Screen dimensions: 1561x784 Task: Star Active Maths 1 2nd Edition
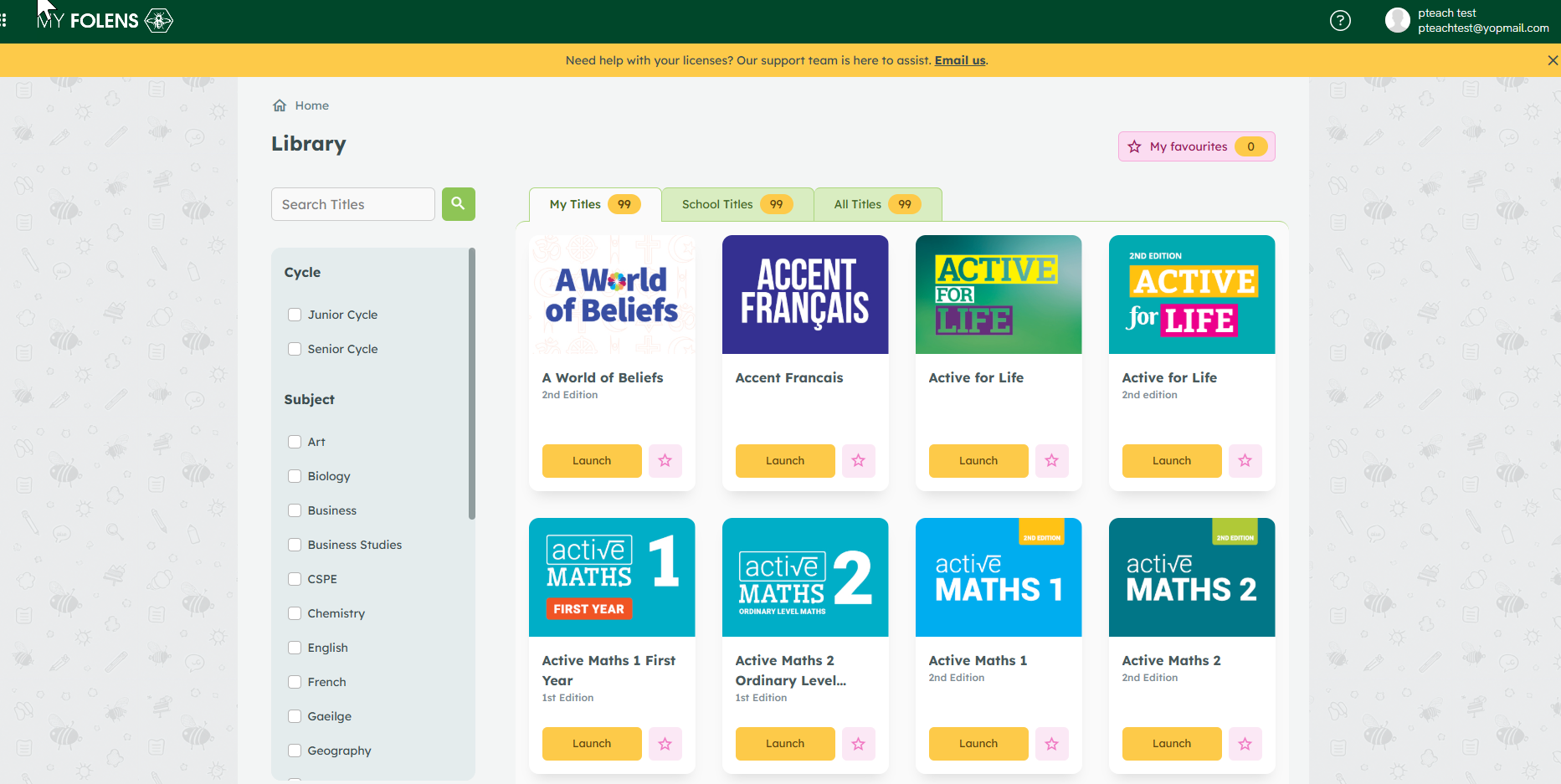(1052, 744)
